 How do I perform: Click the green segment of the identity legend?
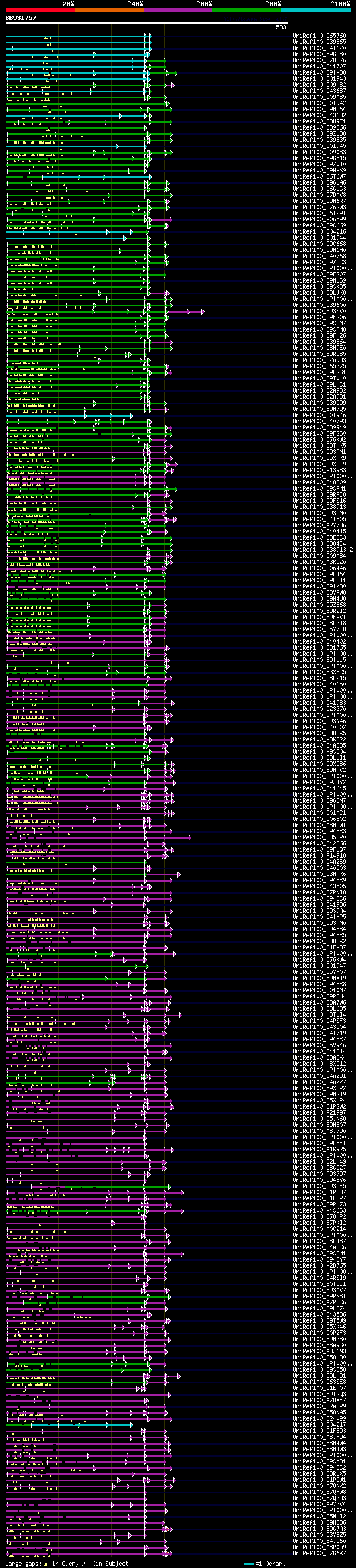pyautogui.click(x=247, y=10)
